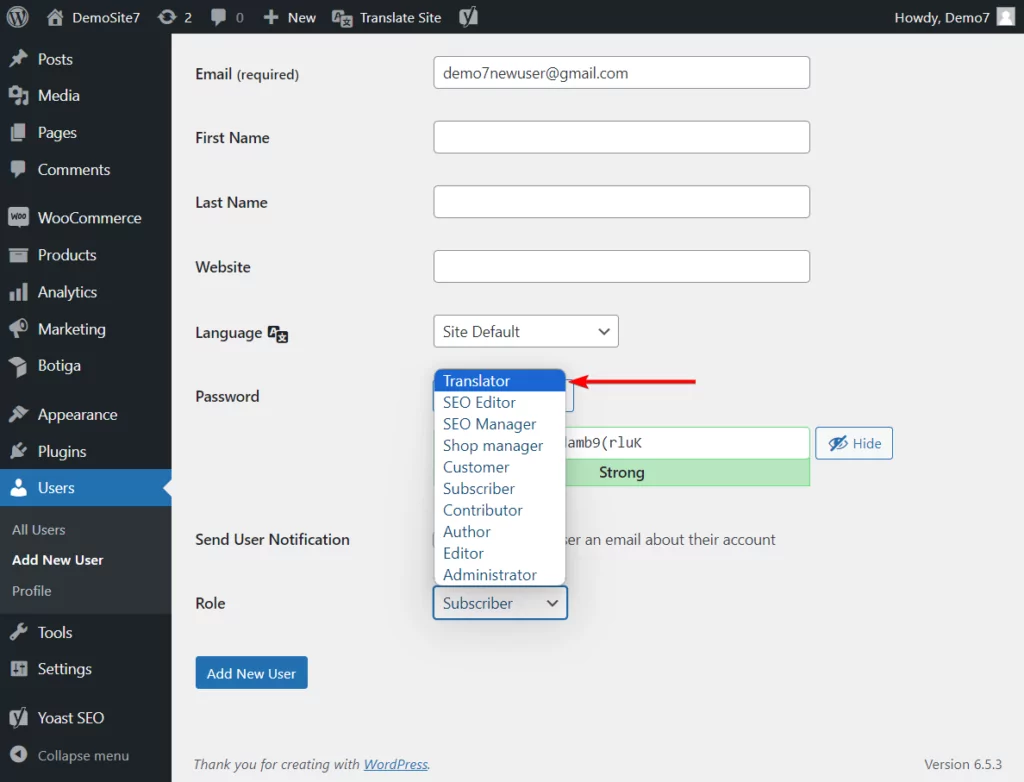
Task: Select SEO Editor role option
Action: coord(500,402)
